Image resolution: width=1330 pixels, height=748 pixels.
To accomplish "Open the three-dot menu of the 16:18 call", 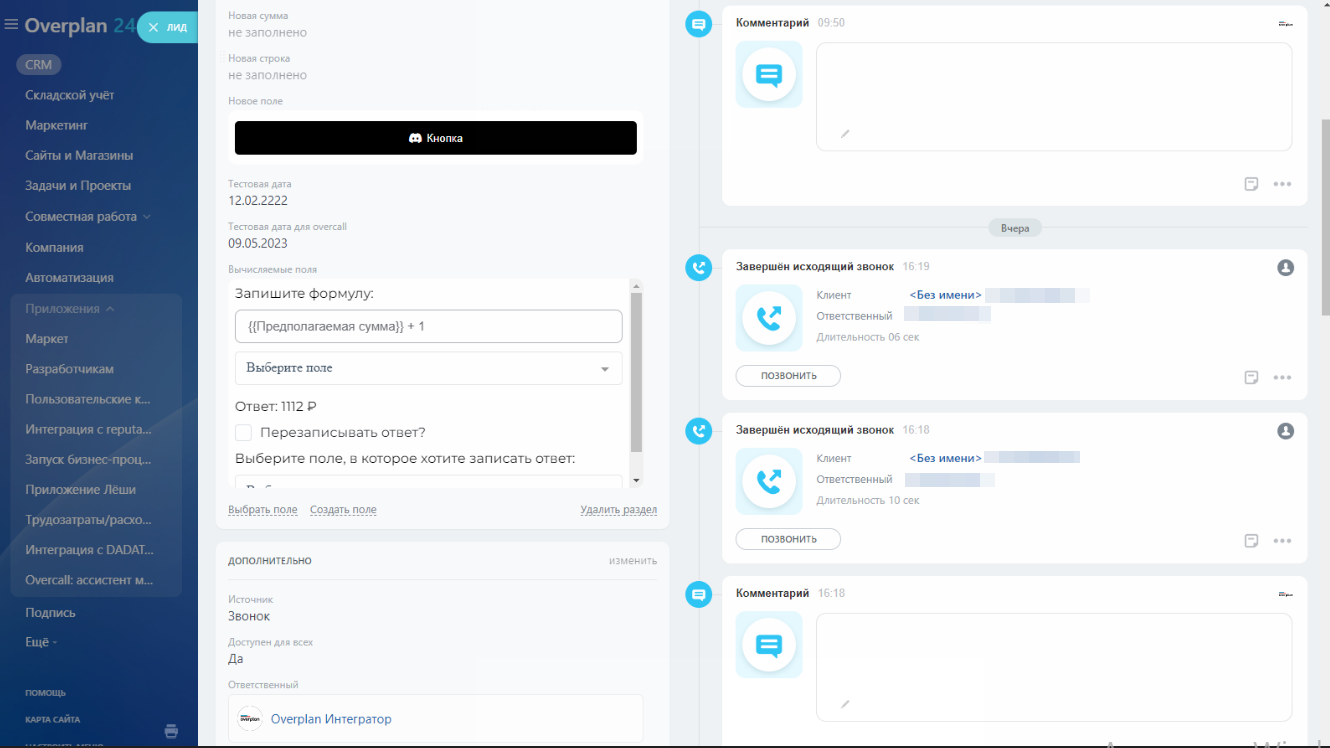I will click(x=1283, y=541).
